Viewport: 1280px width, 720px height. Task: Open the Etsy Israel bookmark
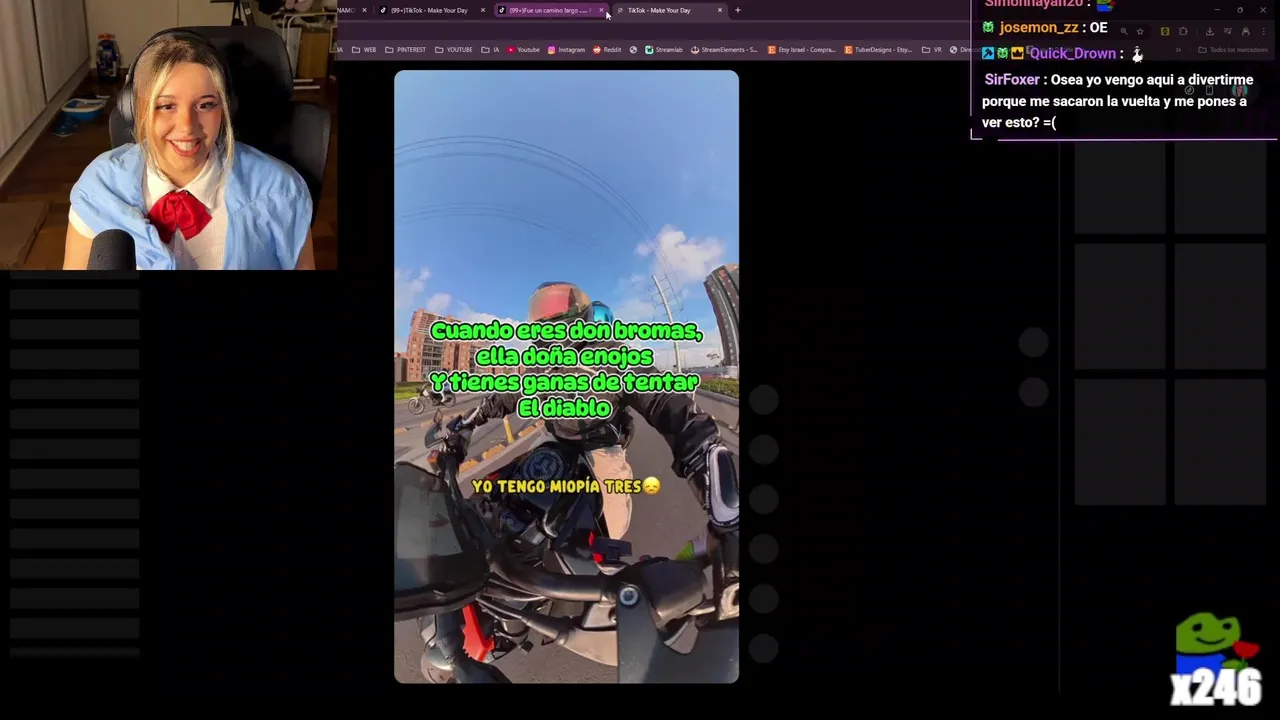click(x=802, y=50)
